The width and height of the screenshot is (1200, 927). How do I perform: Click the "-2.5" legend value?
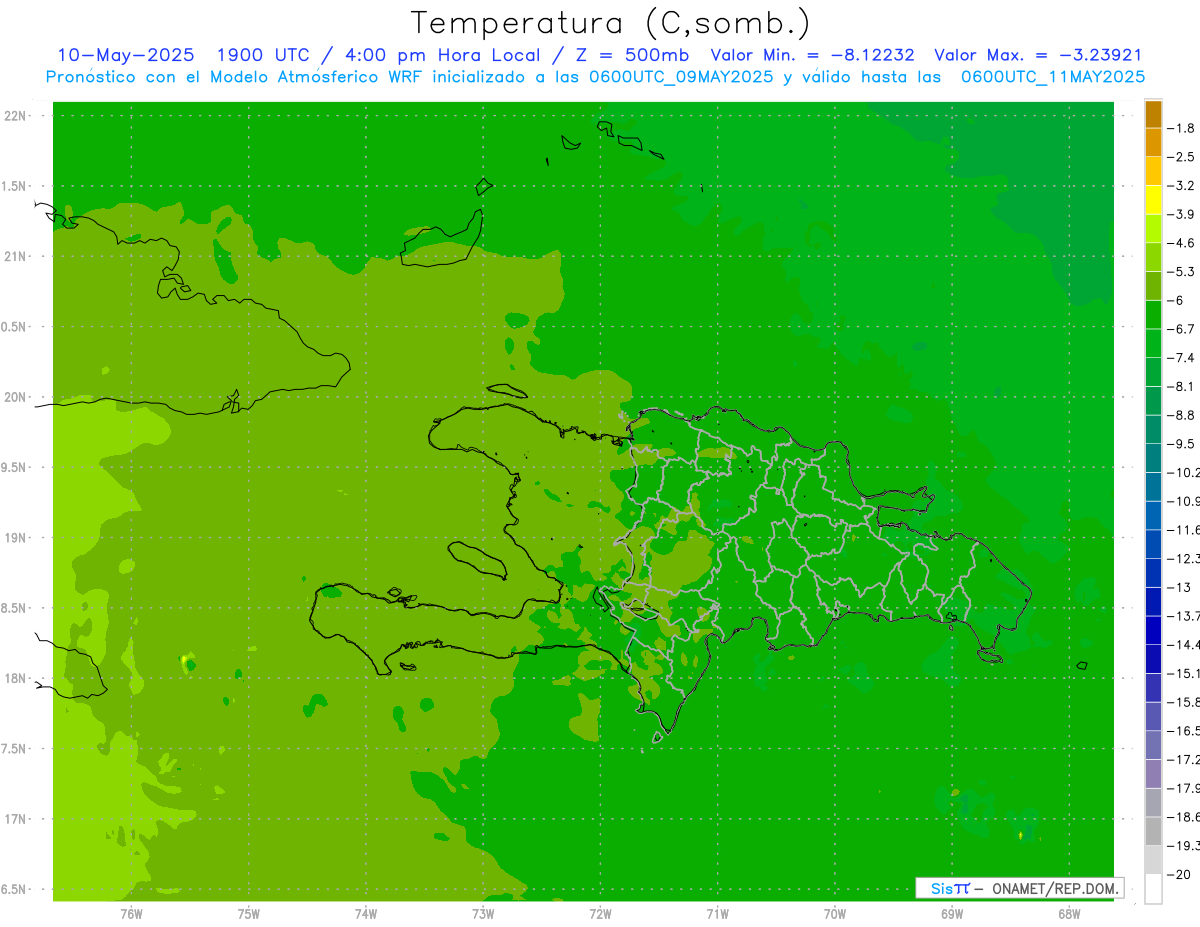tap(1182, 157)
